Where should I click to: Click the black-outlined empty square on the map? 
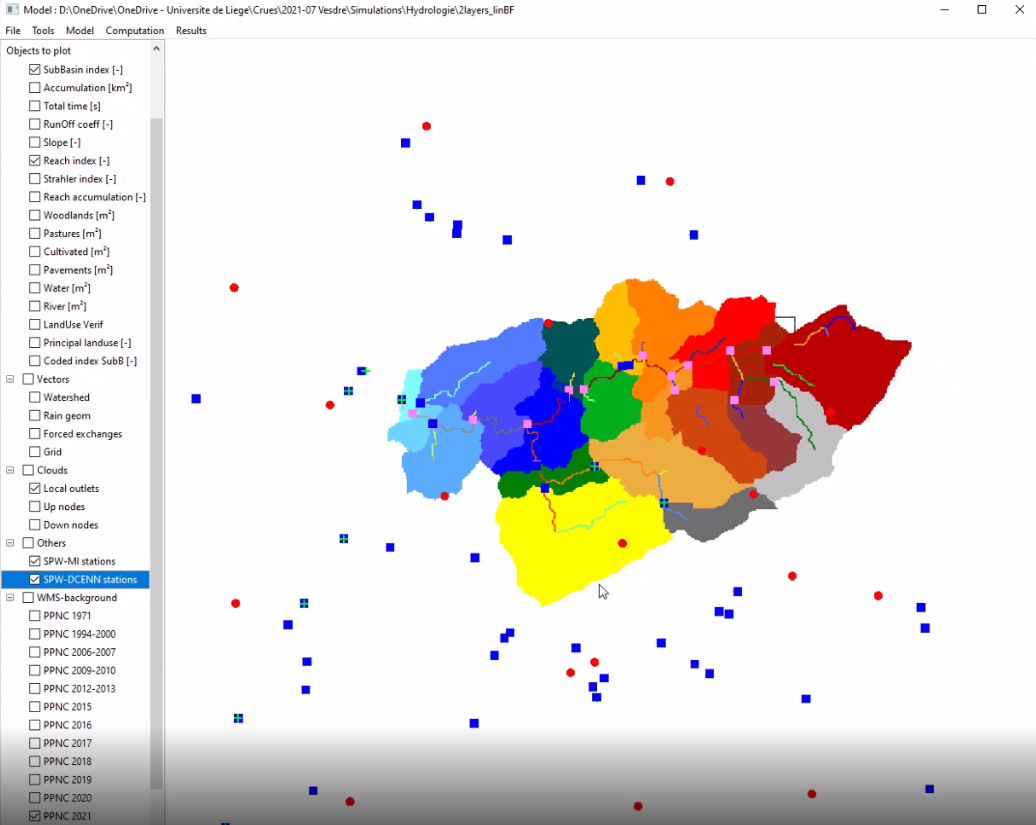(x=785, y=325)
